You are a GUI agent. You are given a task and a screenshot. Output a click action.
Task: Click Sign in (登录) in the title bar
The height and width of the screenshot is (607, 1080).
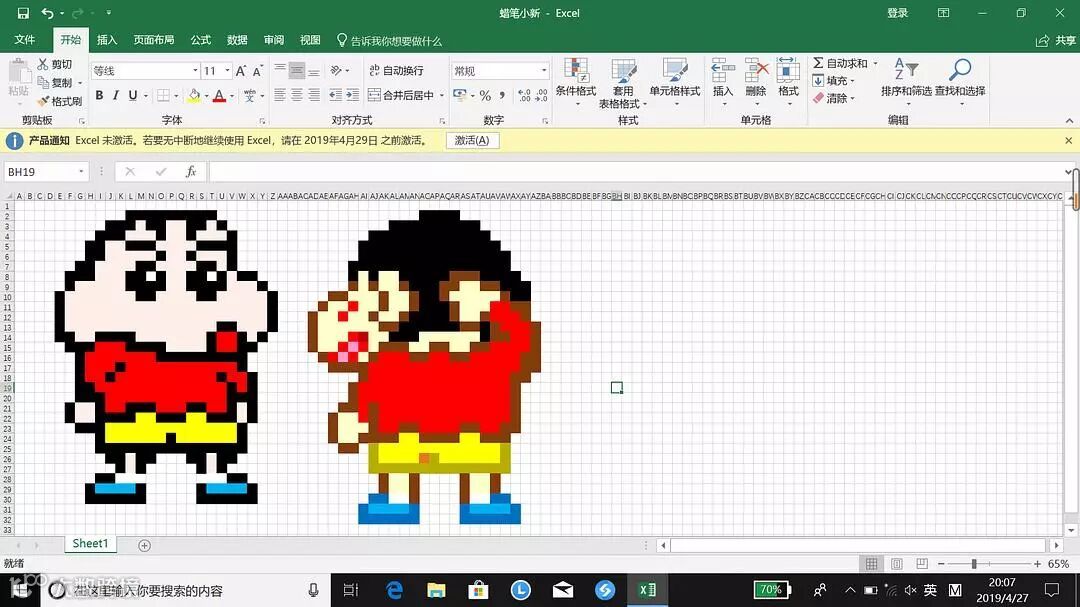(x=897, y=13)
